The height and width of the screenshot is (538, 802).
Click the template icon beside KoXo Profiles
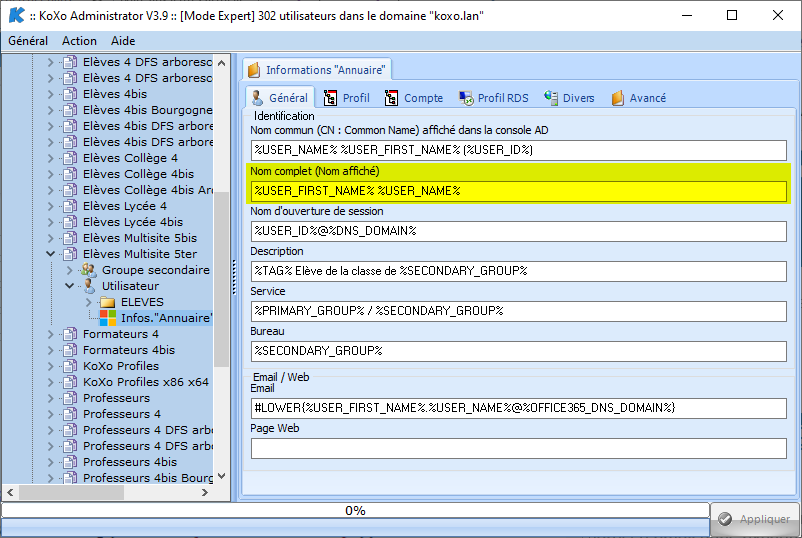[x=70, y=366]
